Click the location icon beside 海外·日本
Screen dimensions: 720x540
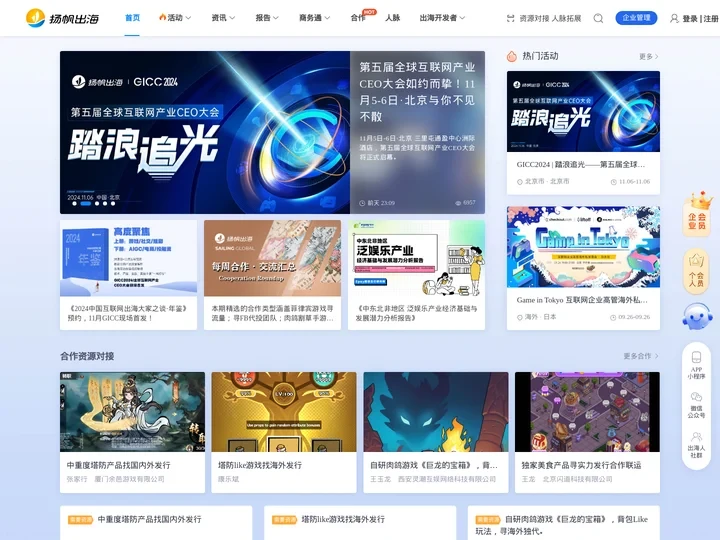520,317
